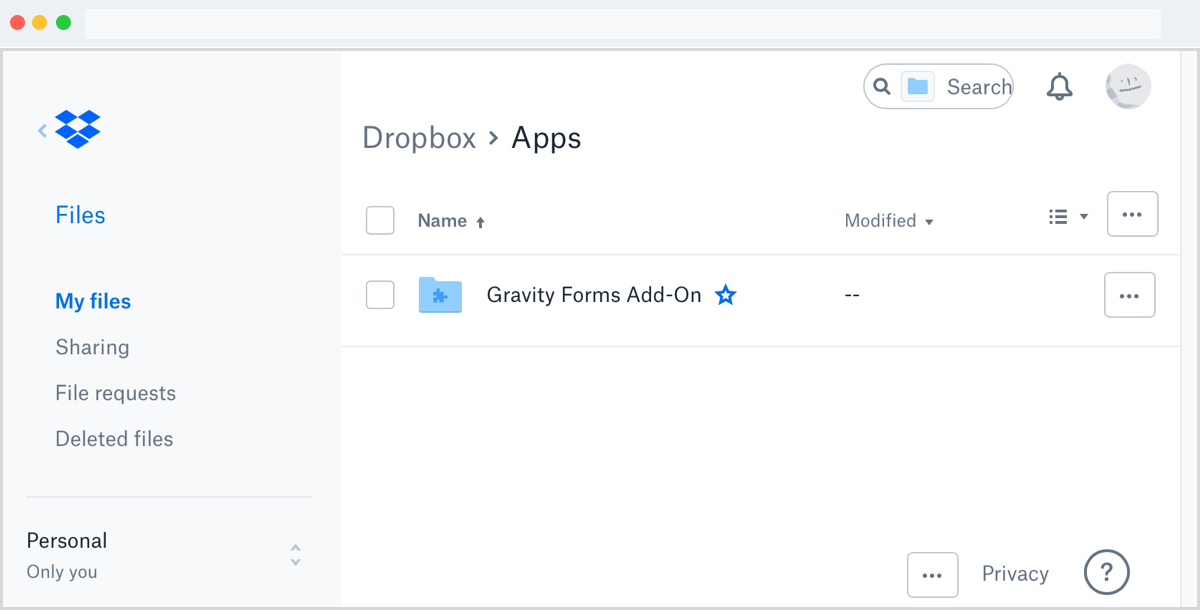
Task: Open the Privacy link
Action: click(1015, 574)
